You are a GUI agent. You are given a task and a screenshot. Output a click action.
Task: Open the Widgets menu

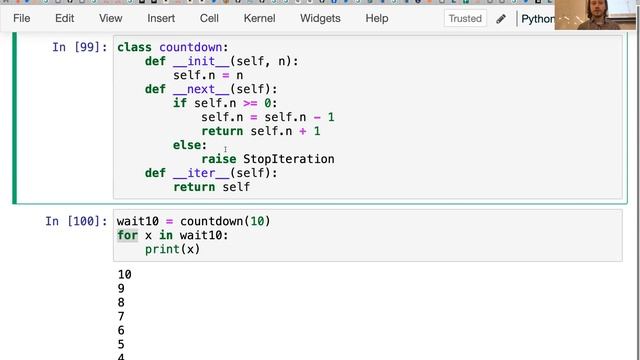pos(320,18)
